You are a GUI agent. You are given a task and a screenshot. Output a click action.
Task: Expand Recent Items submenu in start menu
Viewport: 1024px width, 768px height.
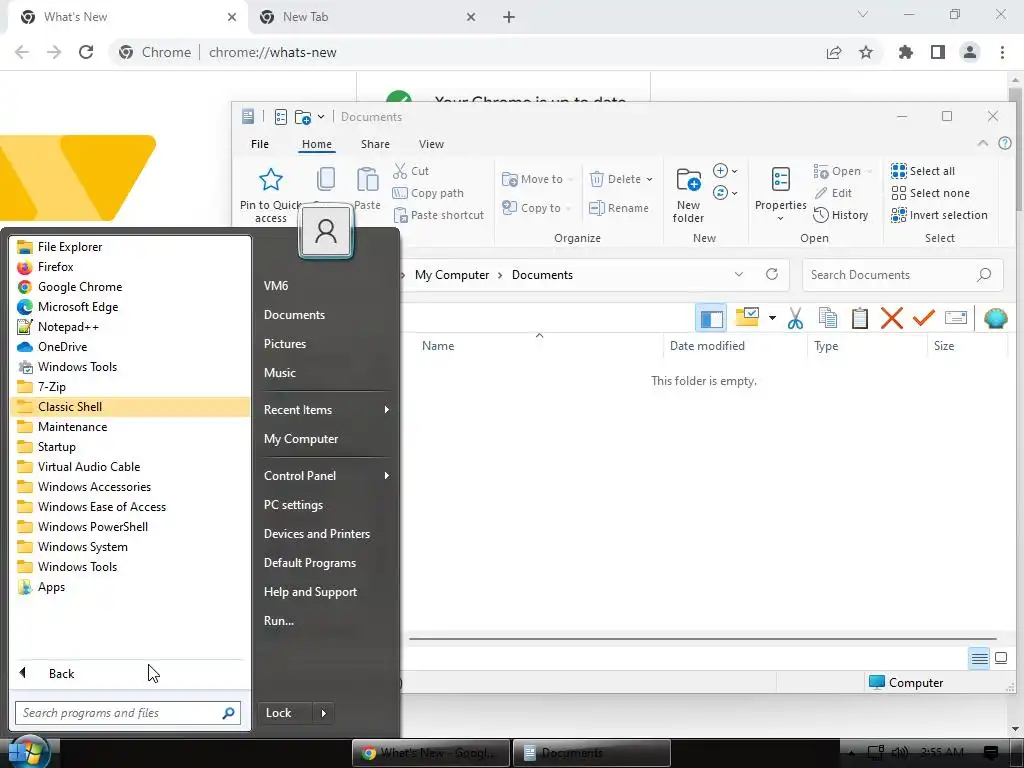coord(387,409)
